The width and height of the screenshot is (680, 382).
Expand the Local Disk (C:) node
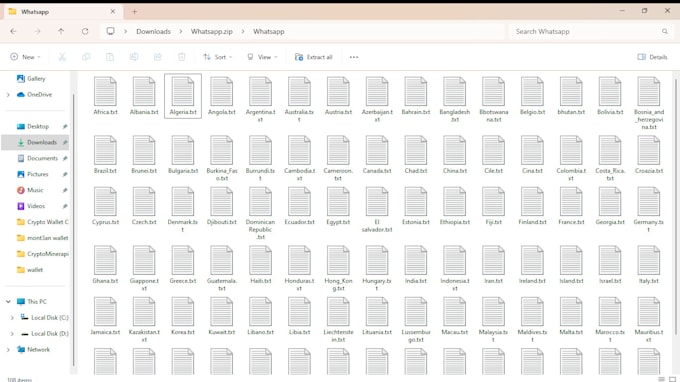(x=12, y=317)
